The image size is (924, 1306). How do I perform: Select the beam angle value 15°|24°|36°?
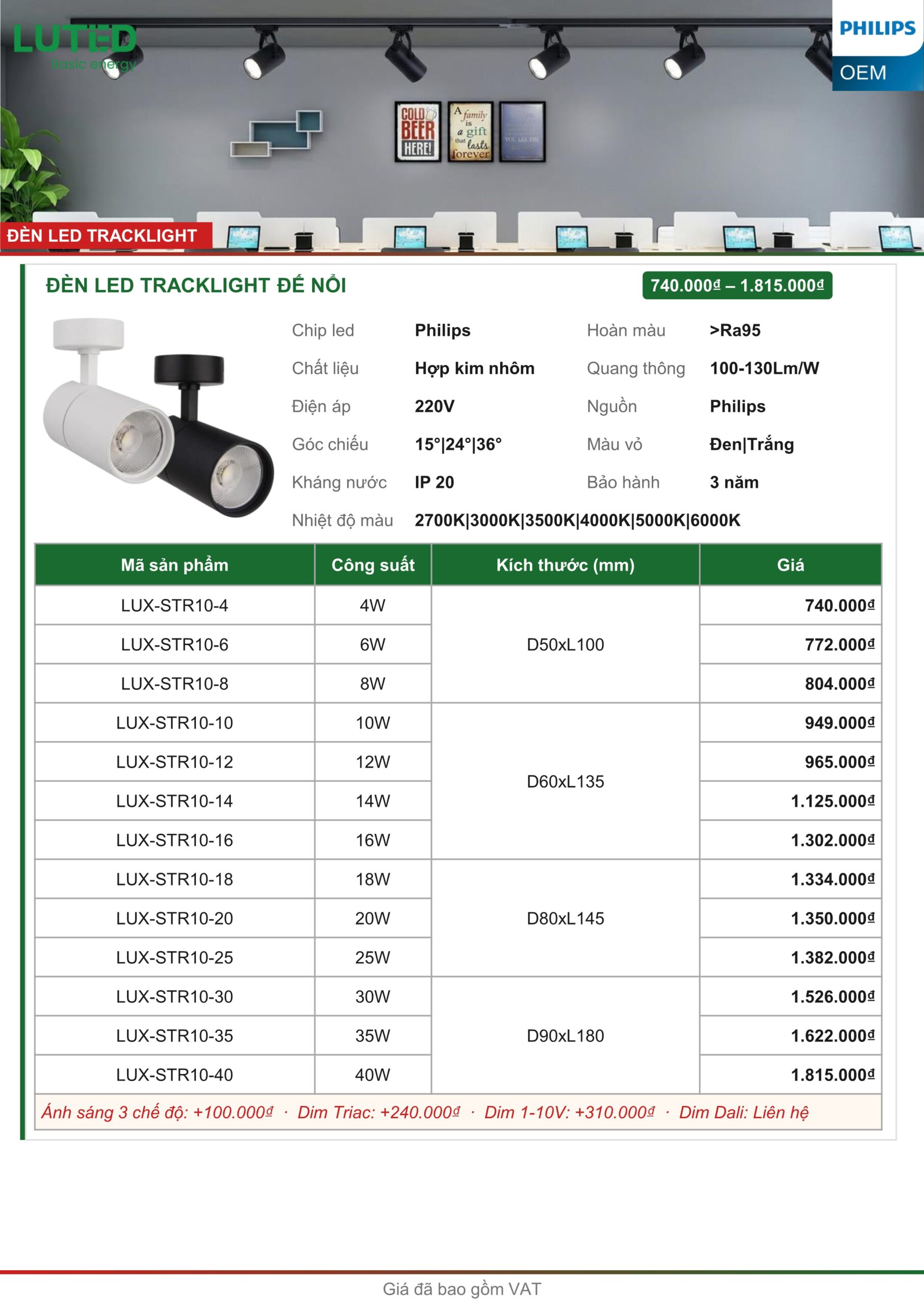point(458,444)
